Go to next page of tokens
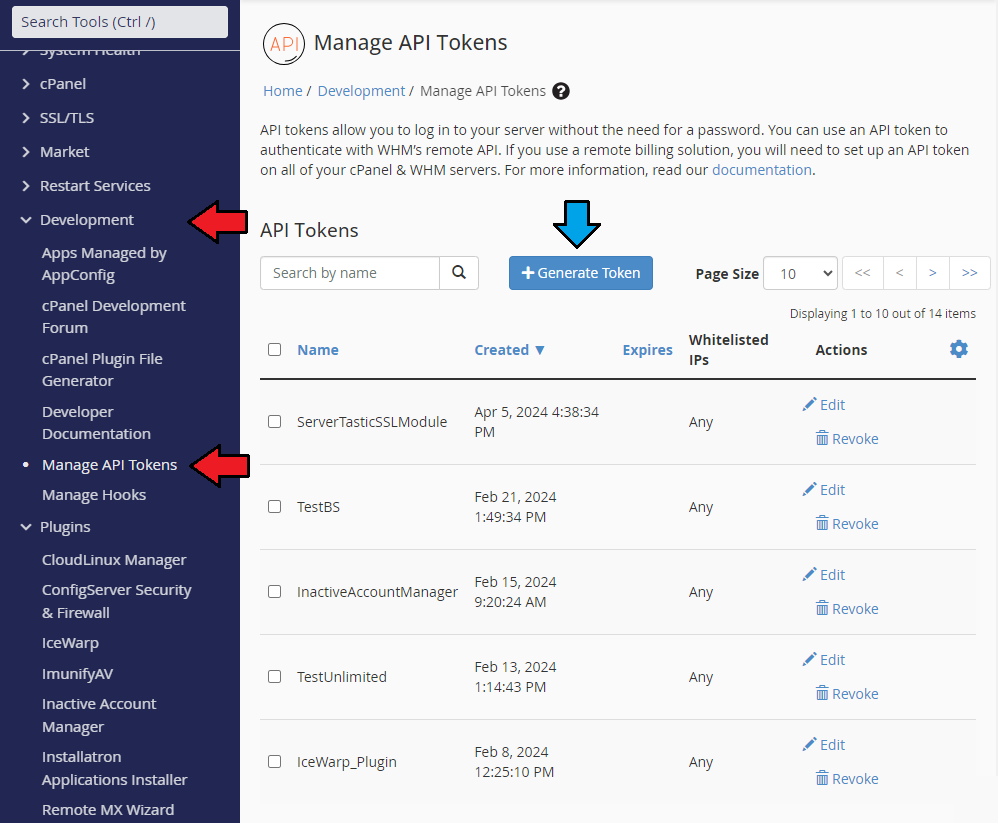 point(932,273)
